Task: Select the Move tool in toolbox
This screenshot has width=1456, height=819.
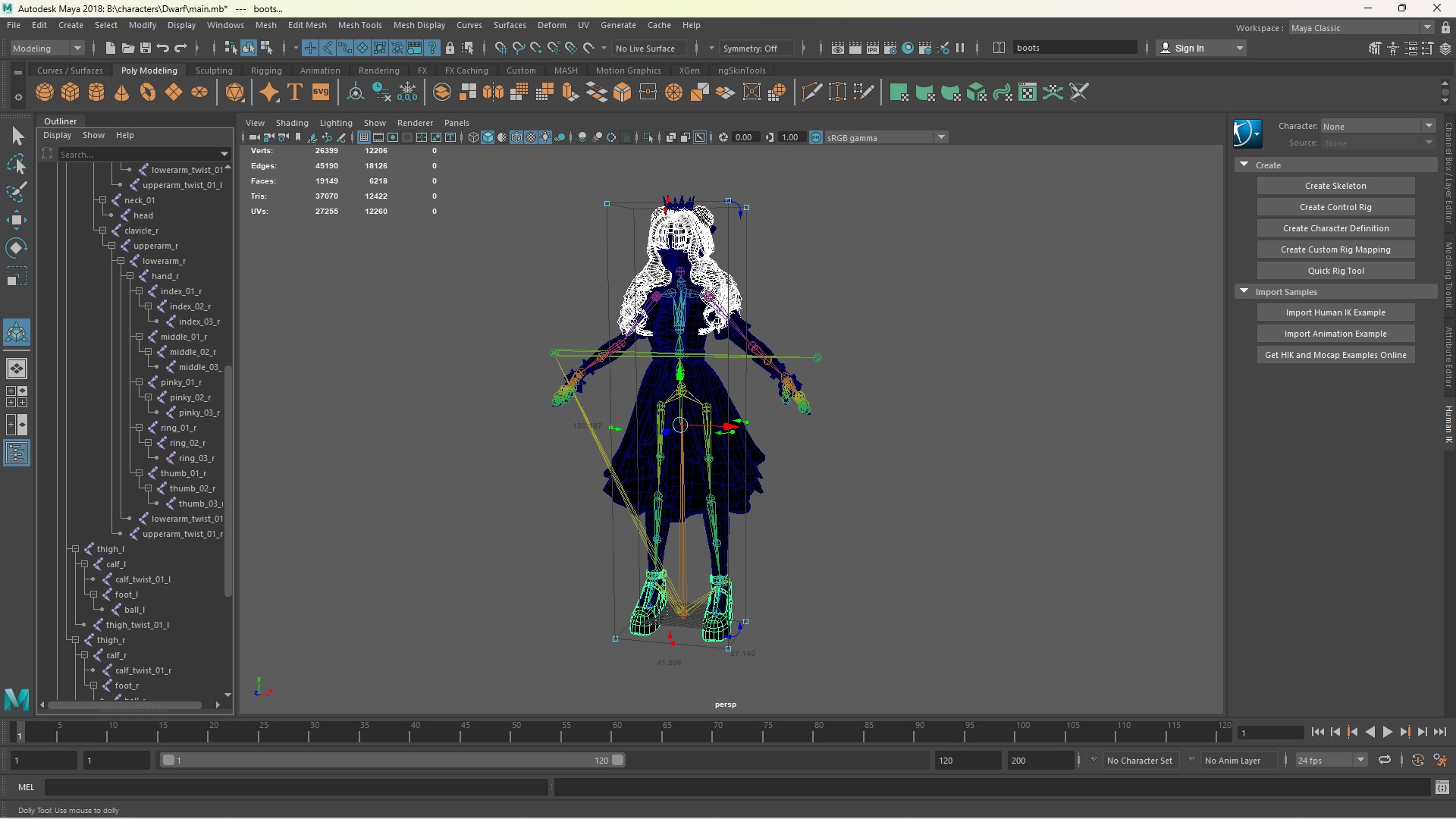Action: (17, 220)
